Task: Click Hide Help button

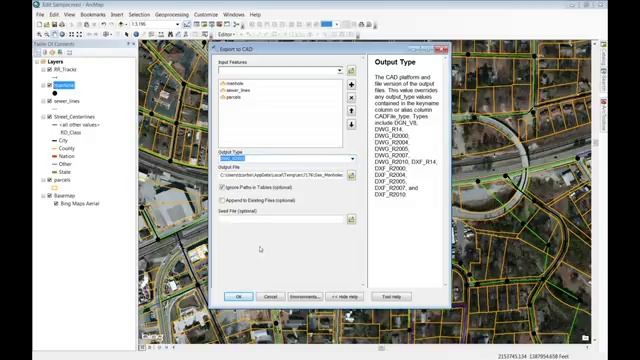Action: pyautogui.click(x=345, y=297)
